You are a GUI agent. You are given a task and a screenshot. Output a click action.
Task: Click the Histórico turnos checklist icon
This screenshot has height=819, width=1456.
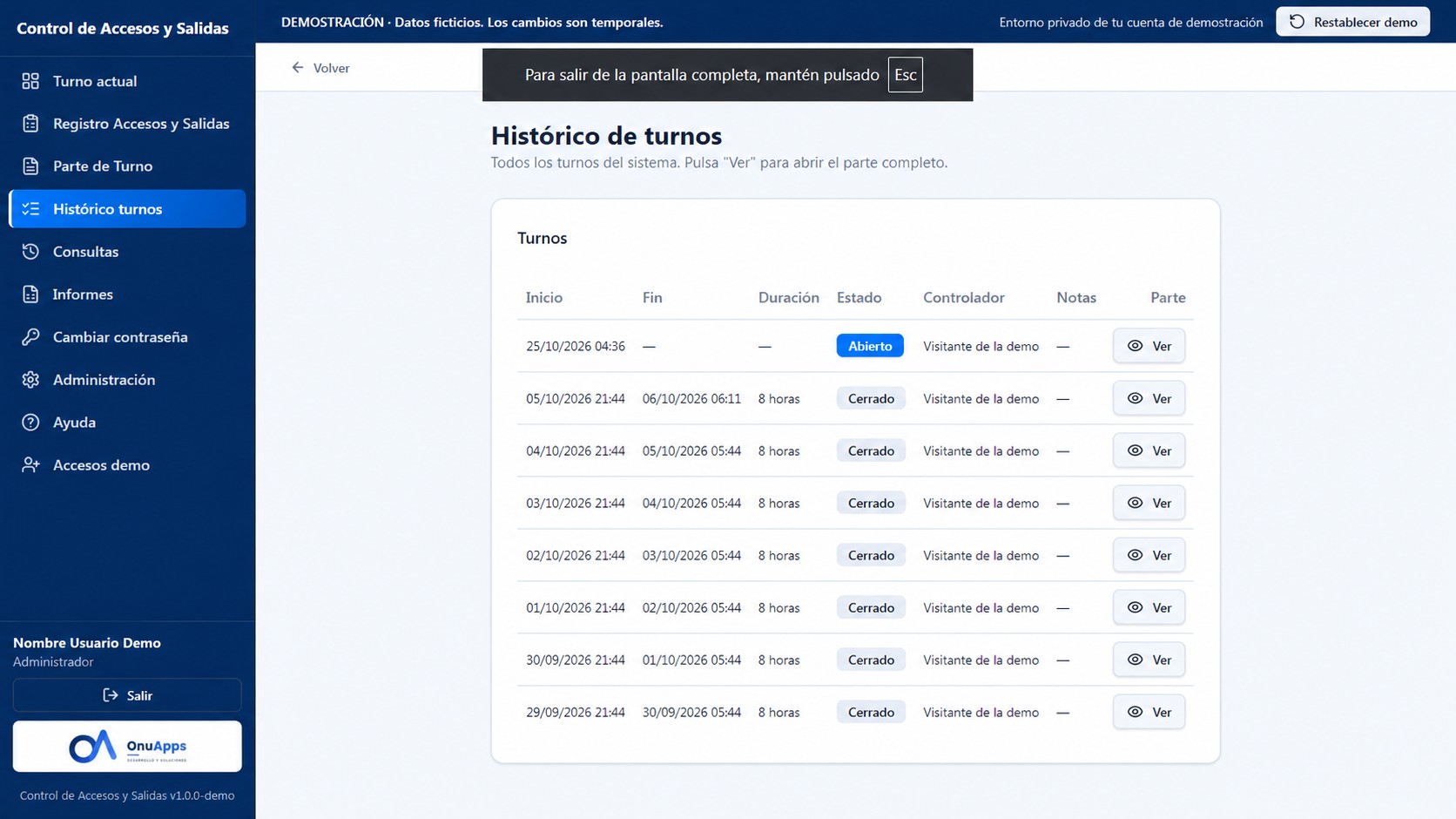tap(30, 209)
